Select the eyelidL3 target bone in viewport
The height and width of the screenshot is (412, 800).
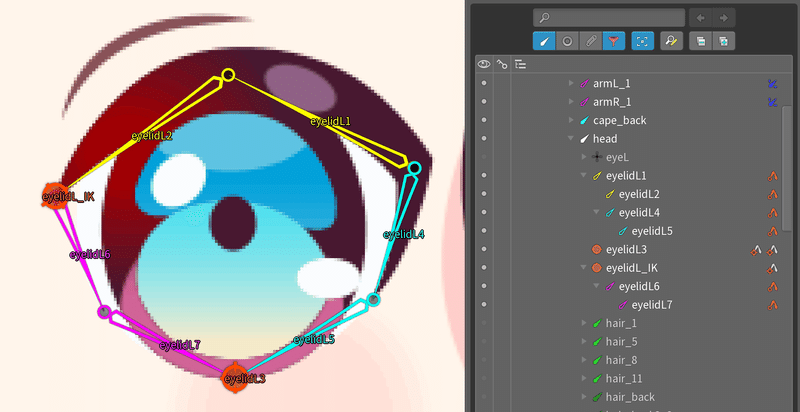[235, 378]
